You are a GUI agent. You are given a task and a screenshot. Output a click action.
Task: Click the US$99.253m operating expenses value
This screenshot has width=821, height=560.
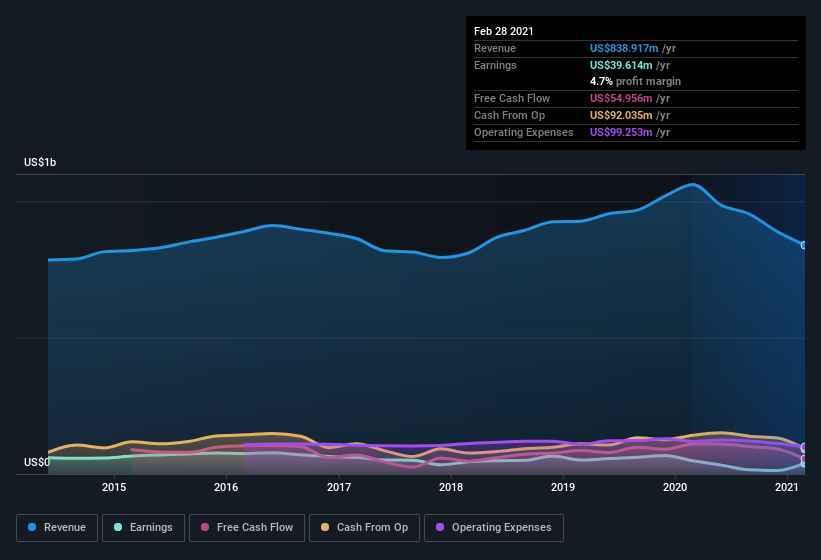(621, 132)
